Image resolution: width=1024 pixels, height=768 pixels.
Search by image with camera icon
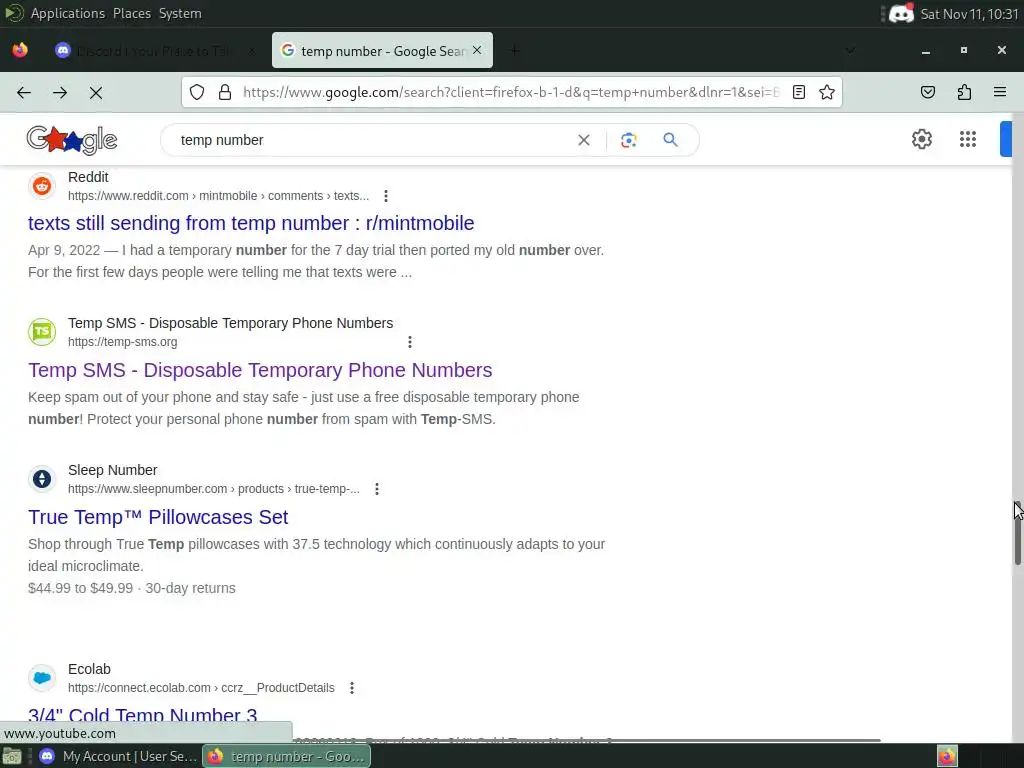[x=628, y=140]
